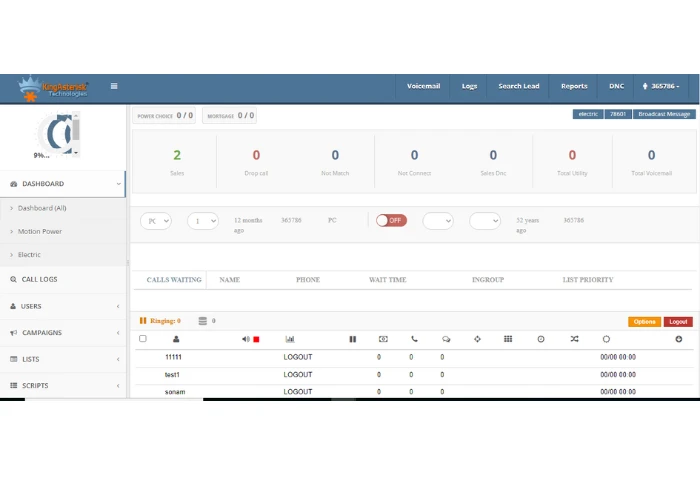The width and height of the screenshot is (700, 500).
Task: Click the clock column icon
Action: click(541, 339)
